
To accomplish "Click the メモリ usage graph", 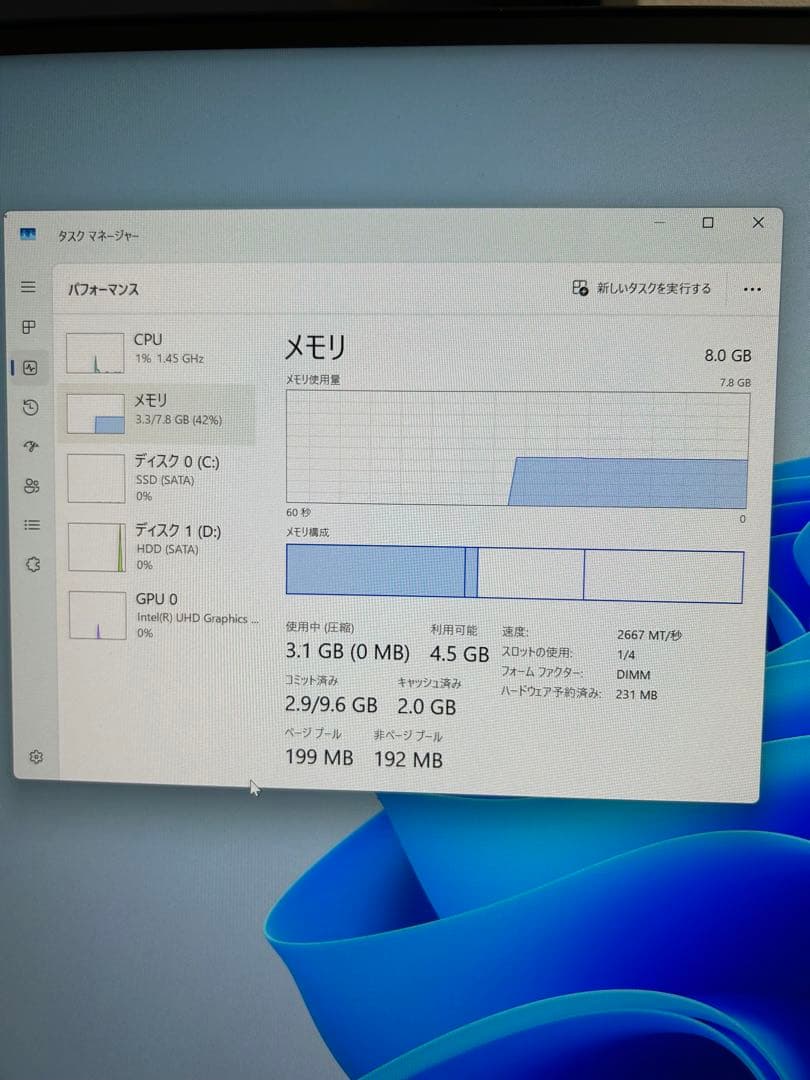I will point(515,450).
